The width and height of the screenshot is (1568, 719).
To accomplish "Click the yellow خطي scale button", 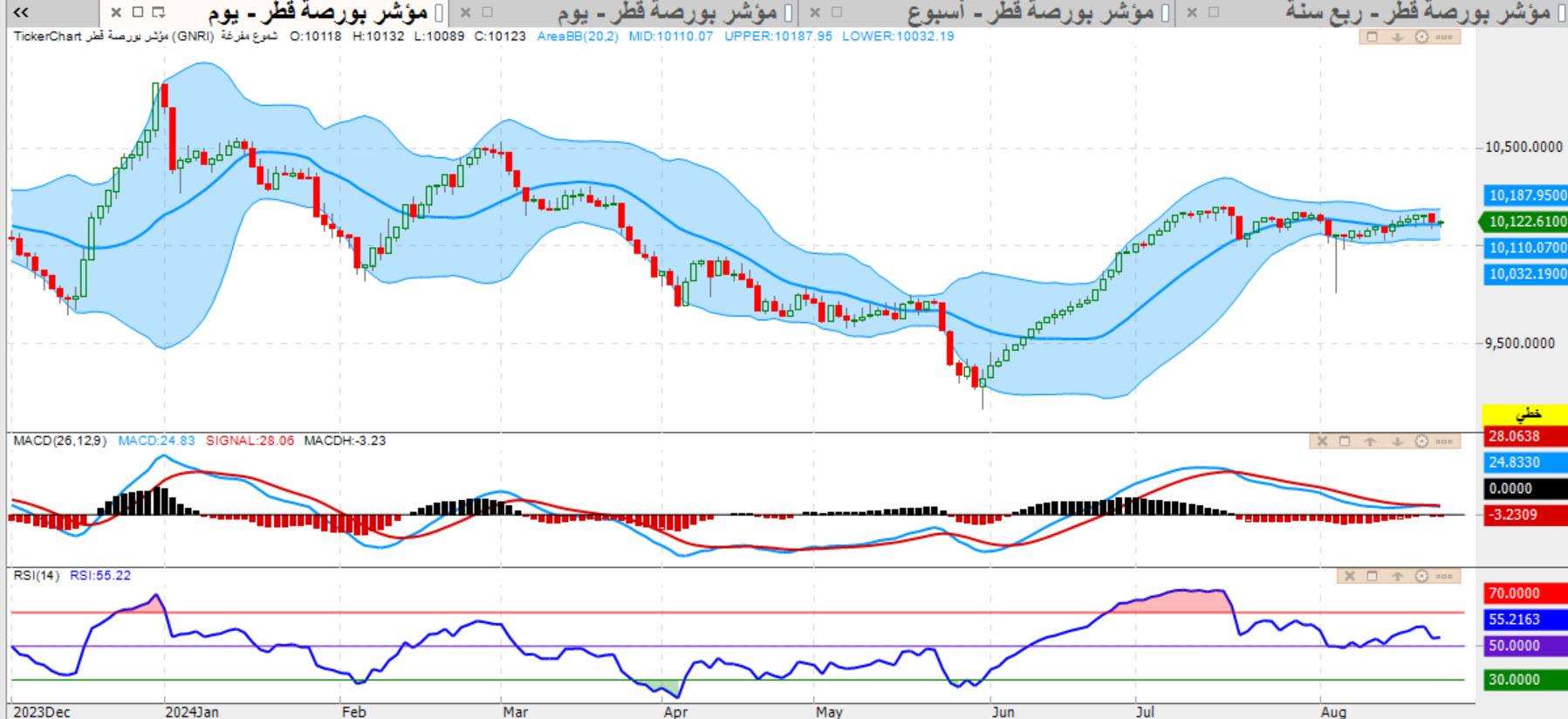I will click(1525, 414).
